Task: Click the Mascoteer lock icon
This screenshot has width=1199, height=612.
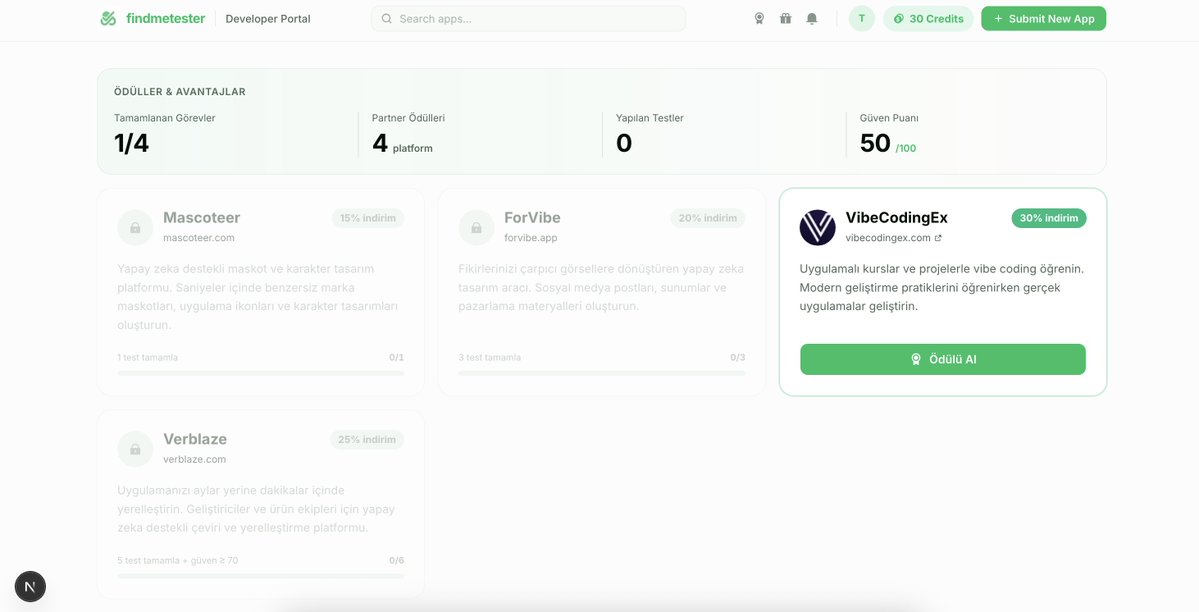Action: tap(135, 228)
